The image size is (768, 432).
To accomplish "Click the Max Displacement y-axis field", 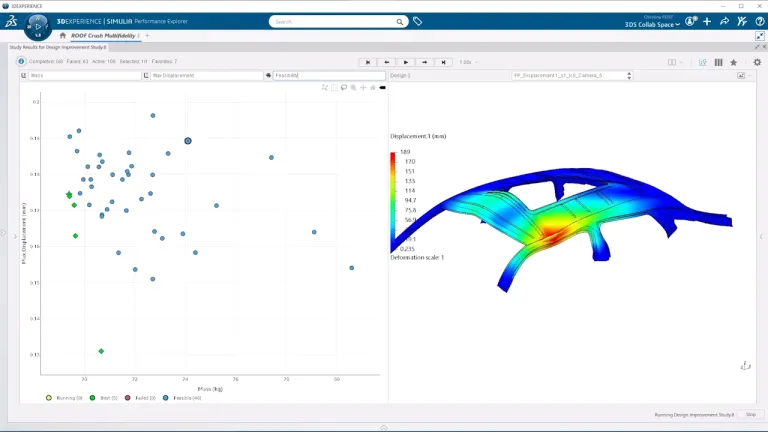I will [207, 75].
